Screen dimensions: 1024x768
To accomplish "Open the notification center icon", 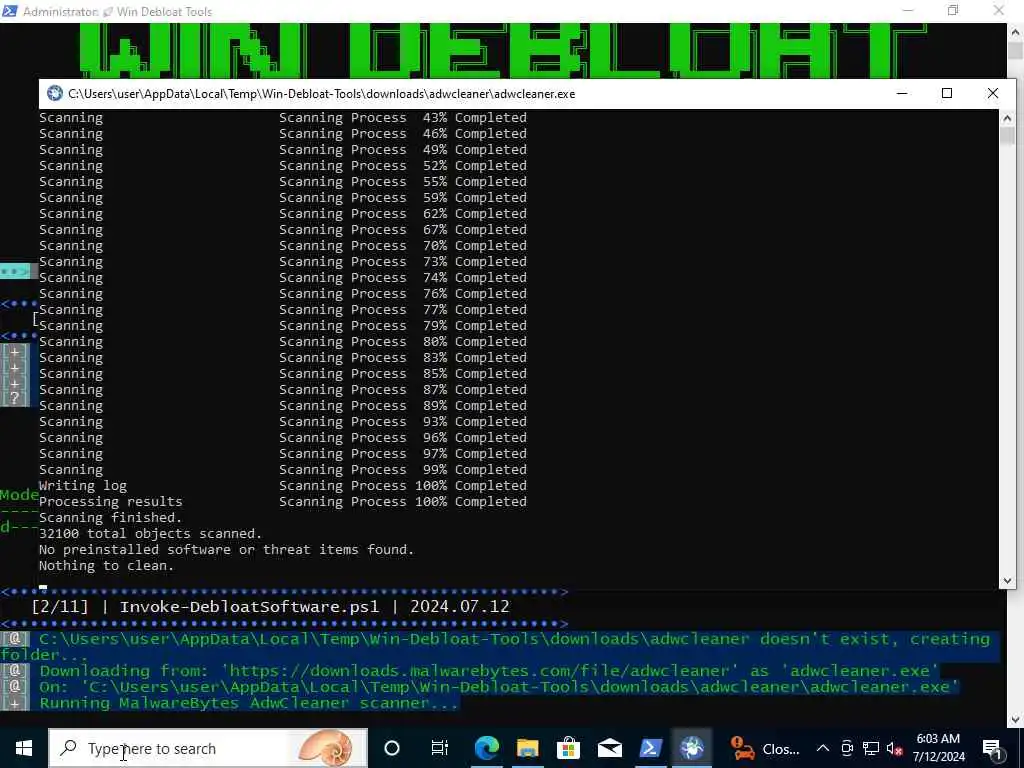I will click(992, 749).
